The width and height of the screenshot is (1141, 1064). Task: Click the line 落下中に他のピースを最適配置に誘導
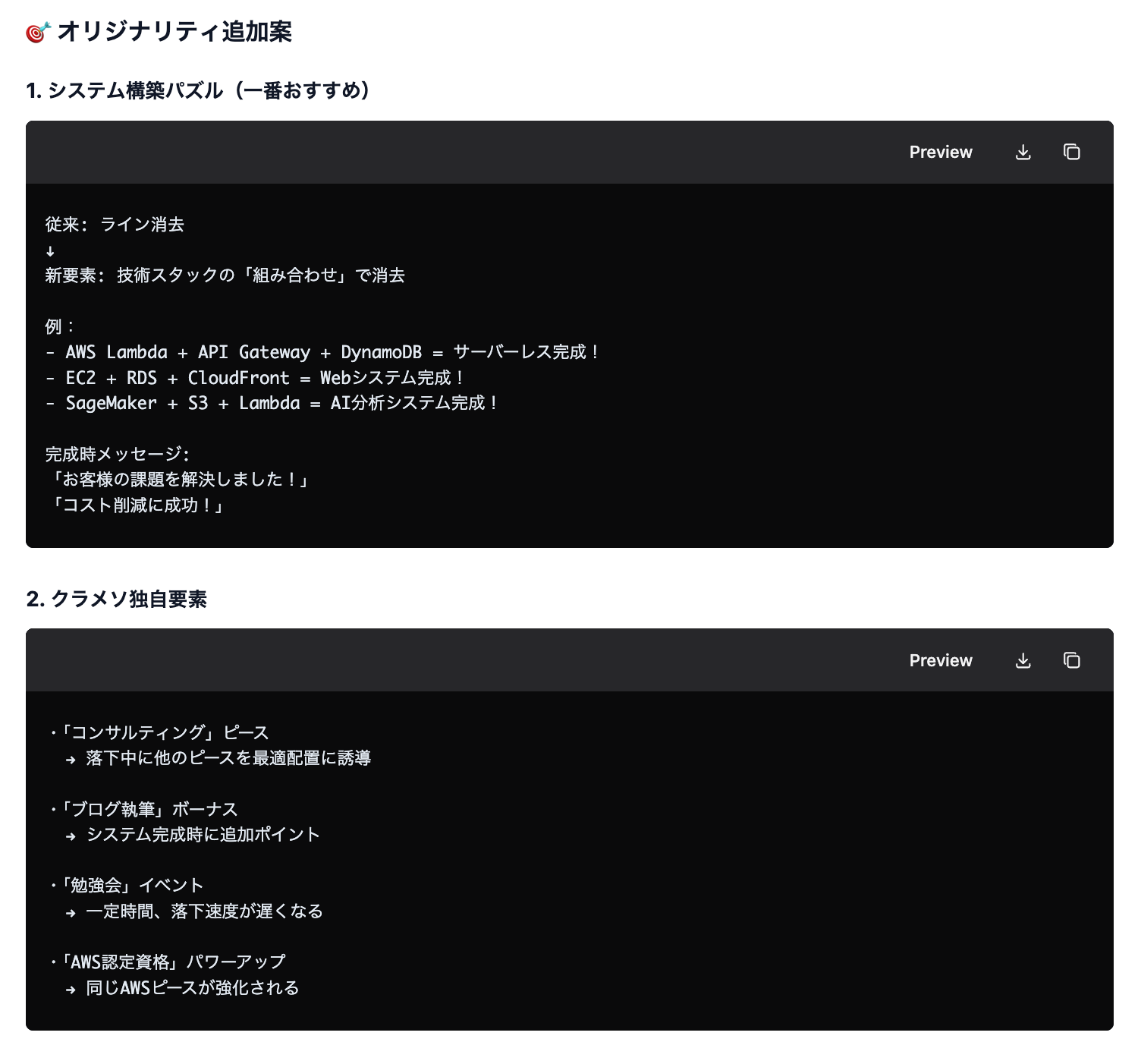point(218,758)
